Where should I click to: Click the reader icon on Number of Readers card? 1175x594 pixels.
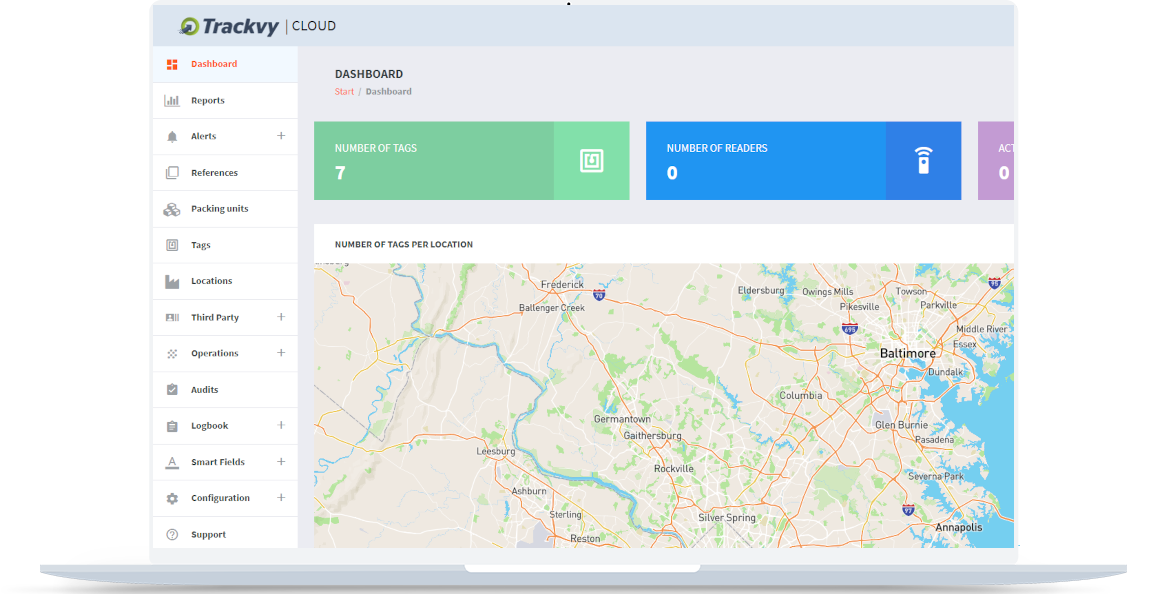pos(924,160)
